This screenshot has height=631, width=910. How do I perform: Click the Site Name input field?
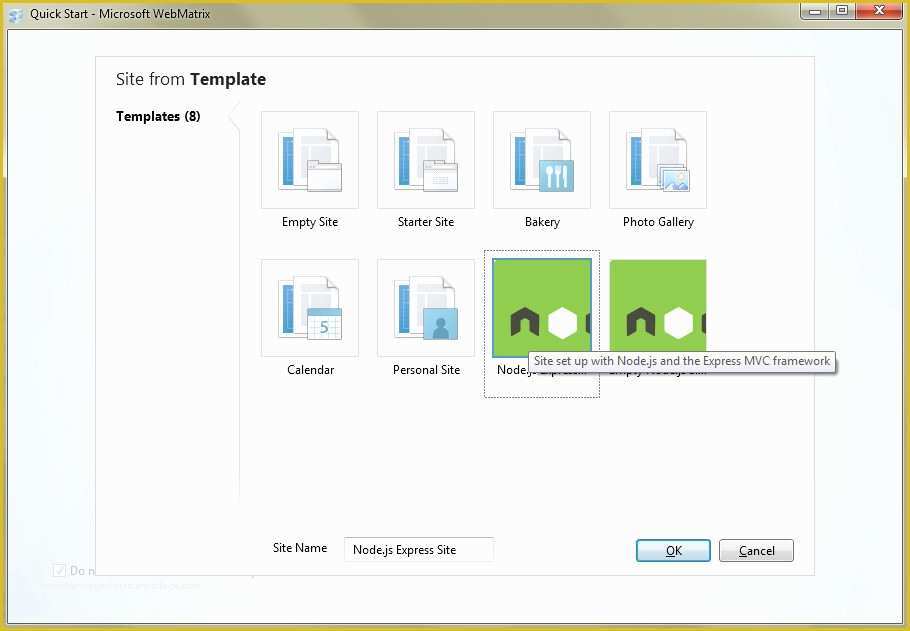point(418,549)
